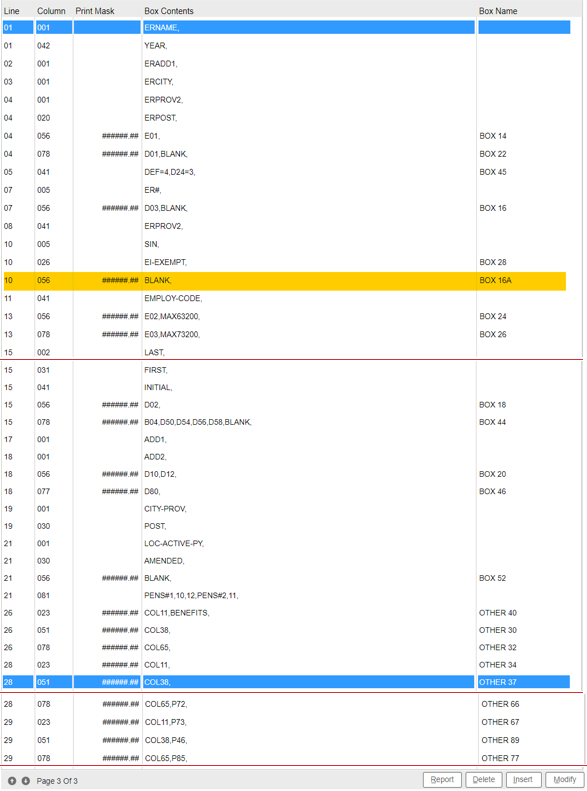Click the Line column header
Screen dimensions: 587x791
coord(11,11)
